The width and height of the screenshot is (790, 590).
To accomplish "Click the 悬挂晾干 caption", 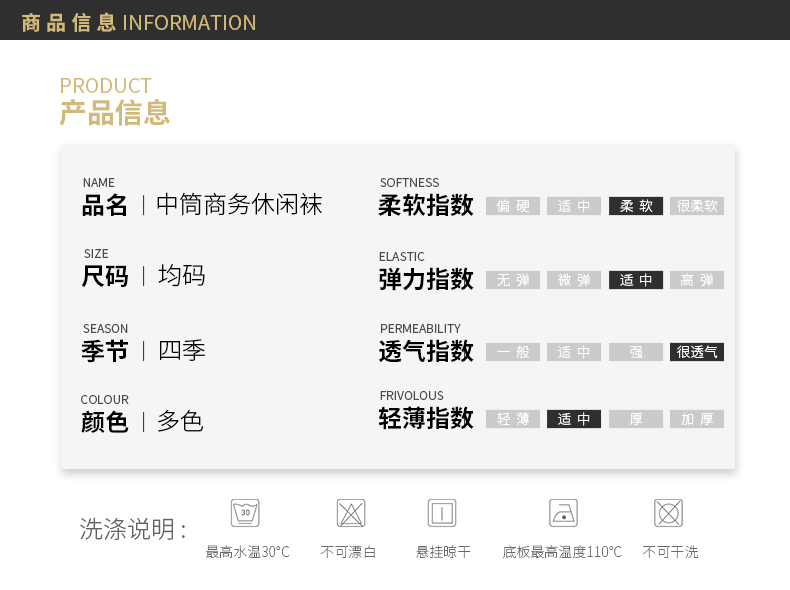I will coord(443,552).
